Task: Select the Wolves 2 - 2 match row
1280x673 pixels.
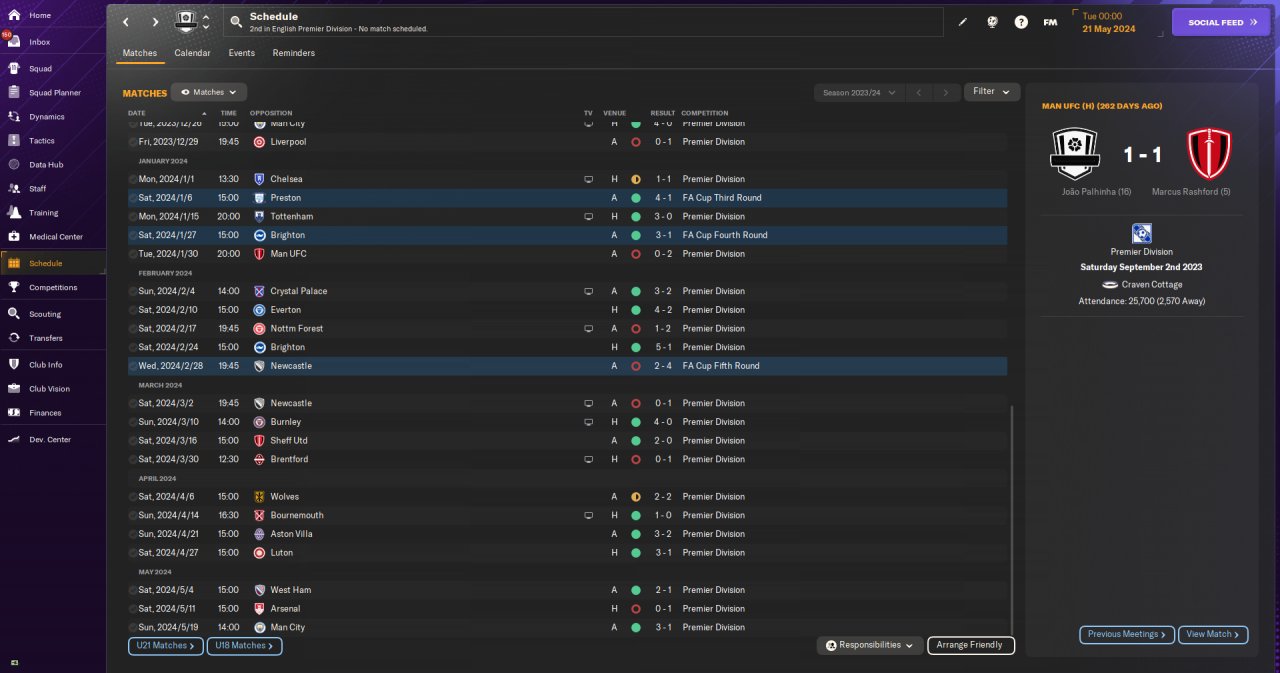Action: (567, 496)
